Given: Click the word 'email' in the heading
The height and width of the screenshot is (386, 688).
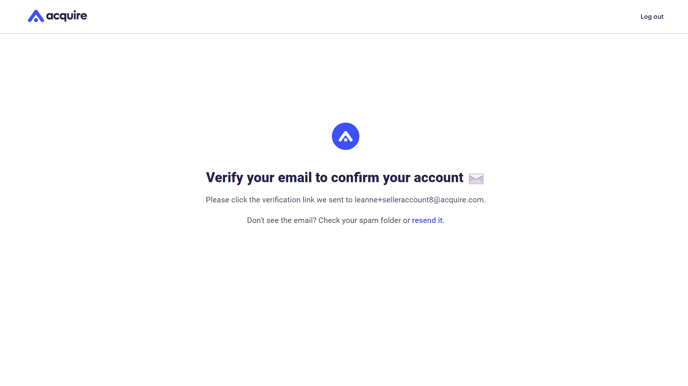Looking at the screenshot, I should [x=294, y=178].
